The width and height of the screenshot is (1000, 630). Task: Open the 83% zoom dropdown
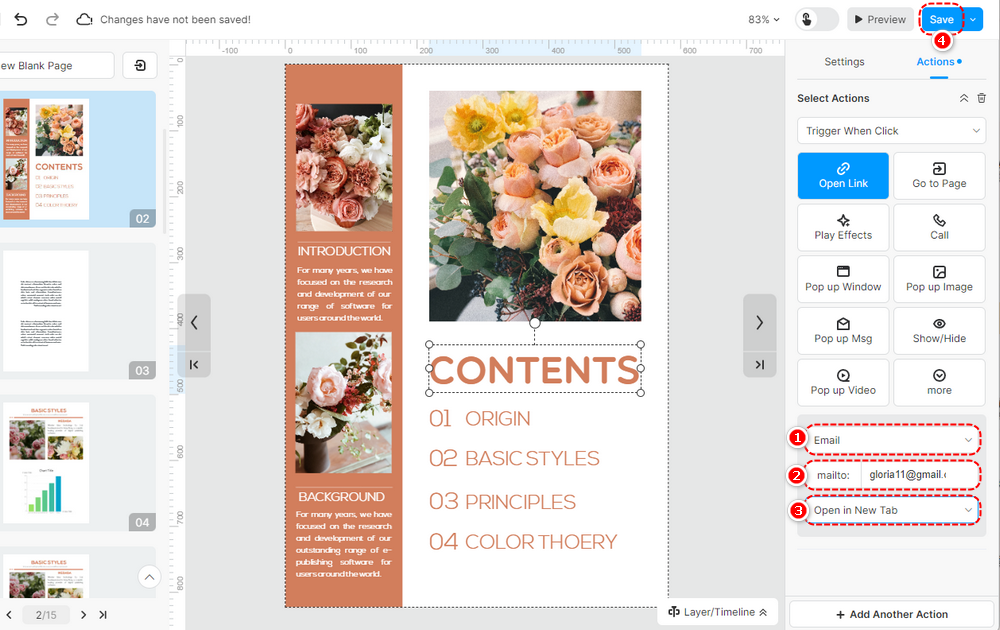763,20
